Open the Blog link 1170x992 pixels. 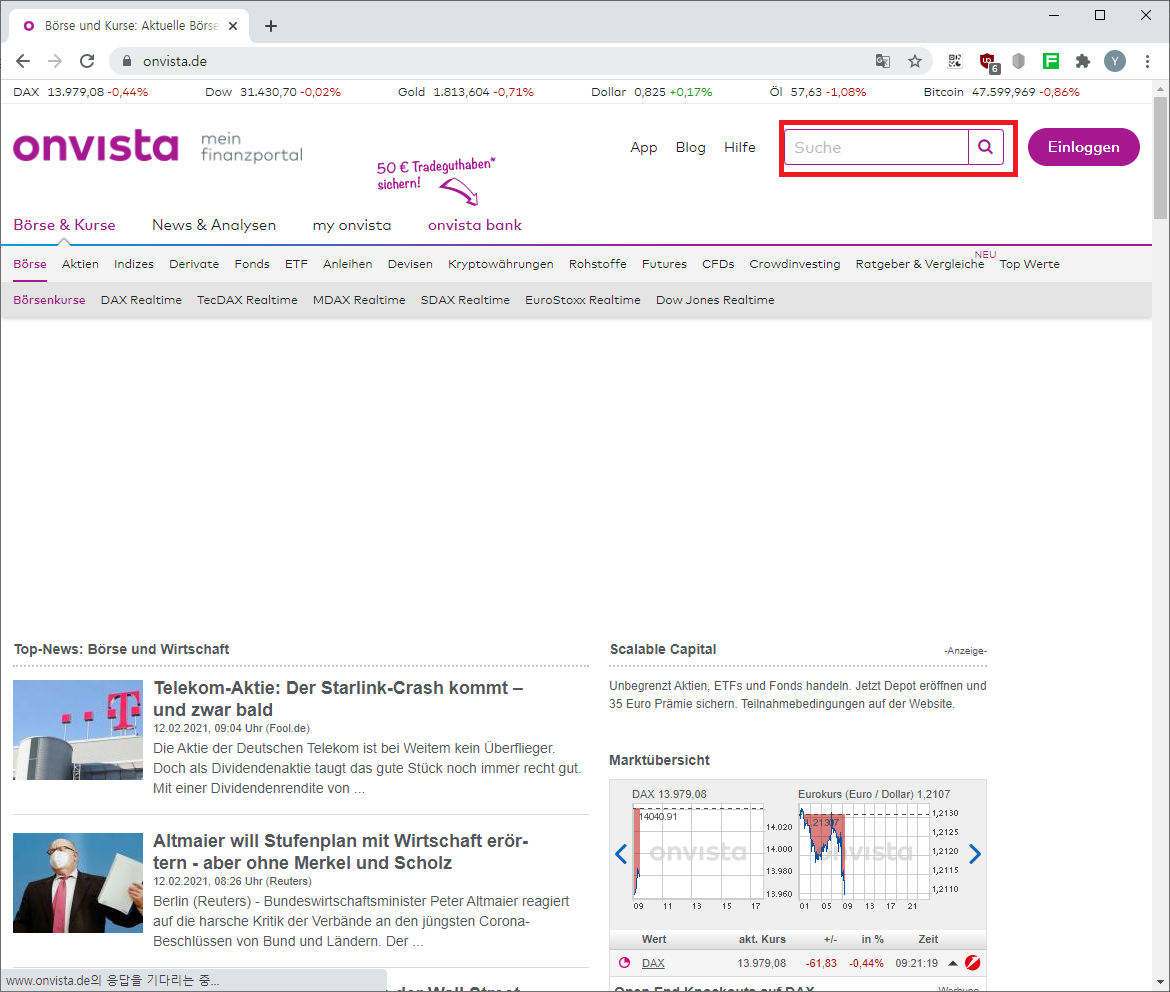[x=690, y=148]
